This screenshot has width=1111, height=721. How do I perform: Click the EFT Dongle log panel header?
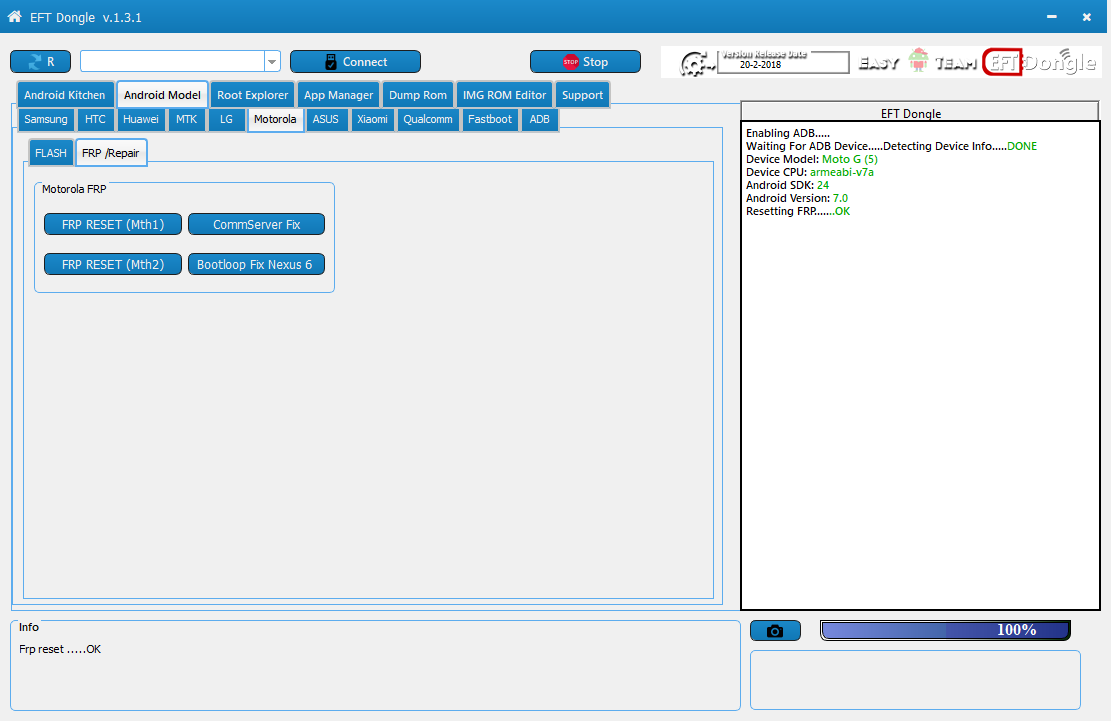(920, 113)
